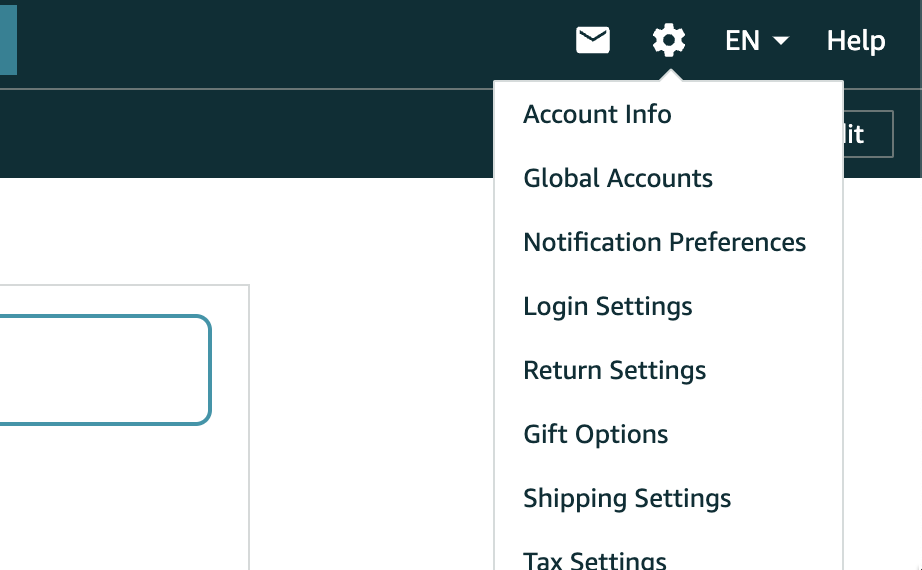This screenshot has width=922, height=570.
Task: Click inside the teal-outlined rounded box
Action: (x=100, y=370)
